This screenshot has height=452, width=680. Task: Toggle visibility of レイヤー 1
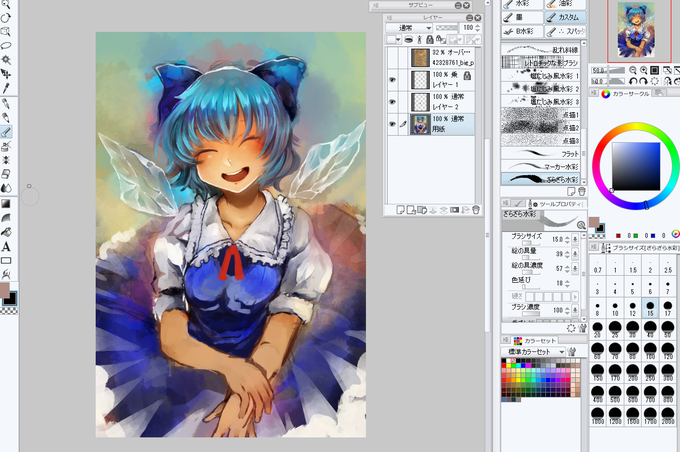(x=392, y=80)
